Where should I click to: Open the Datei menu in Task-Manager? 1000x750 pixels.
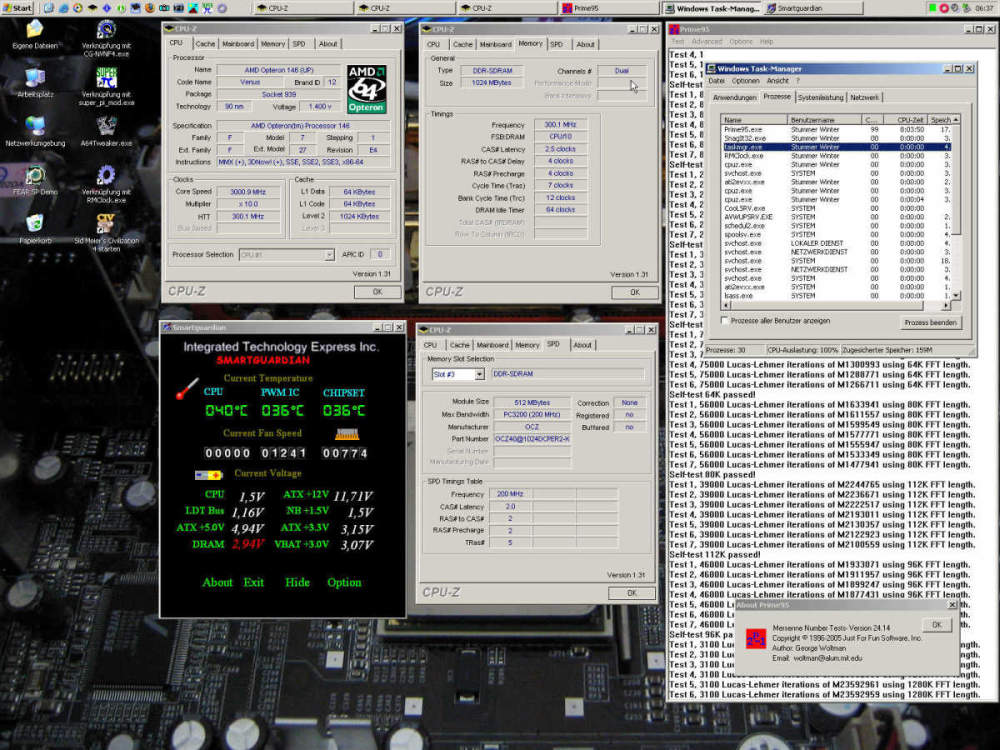(716, 81)
